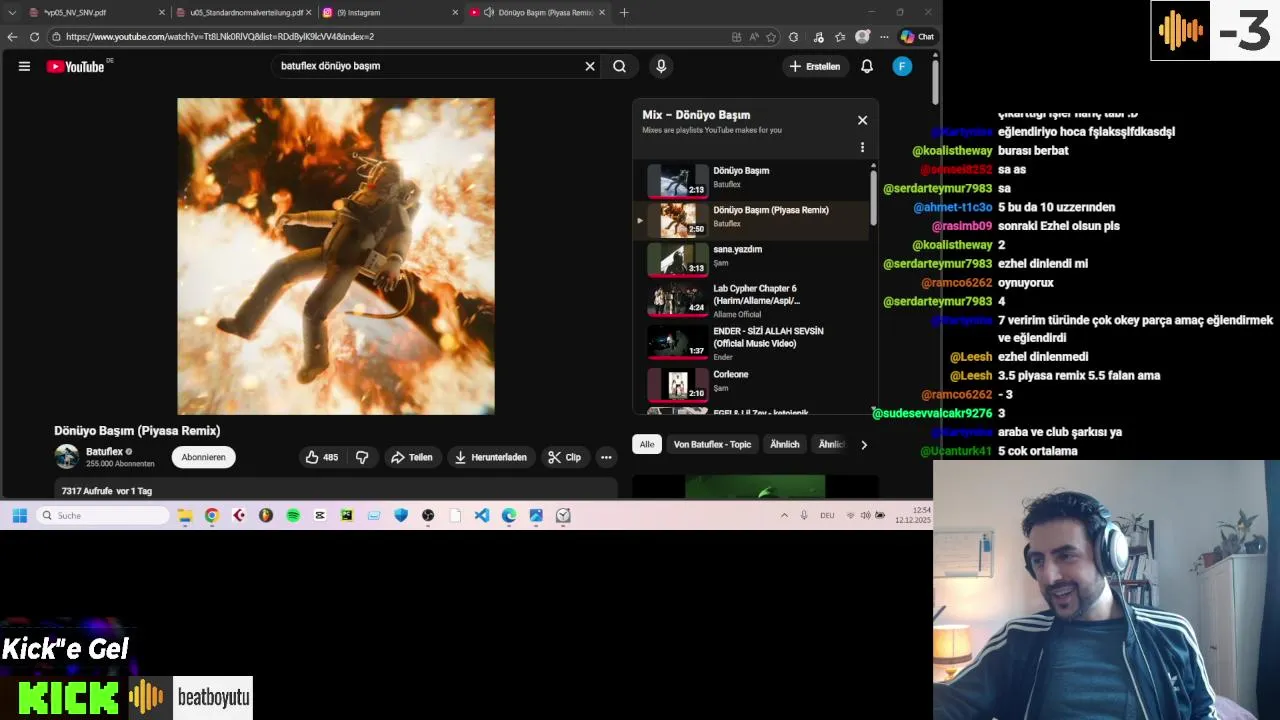Reload the page in browser toolbar
1280x720 pixels.
point(34,37)
